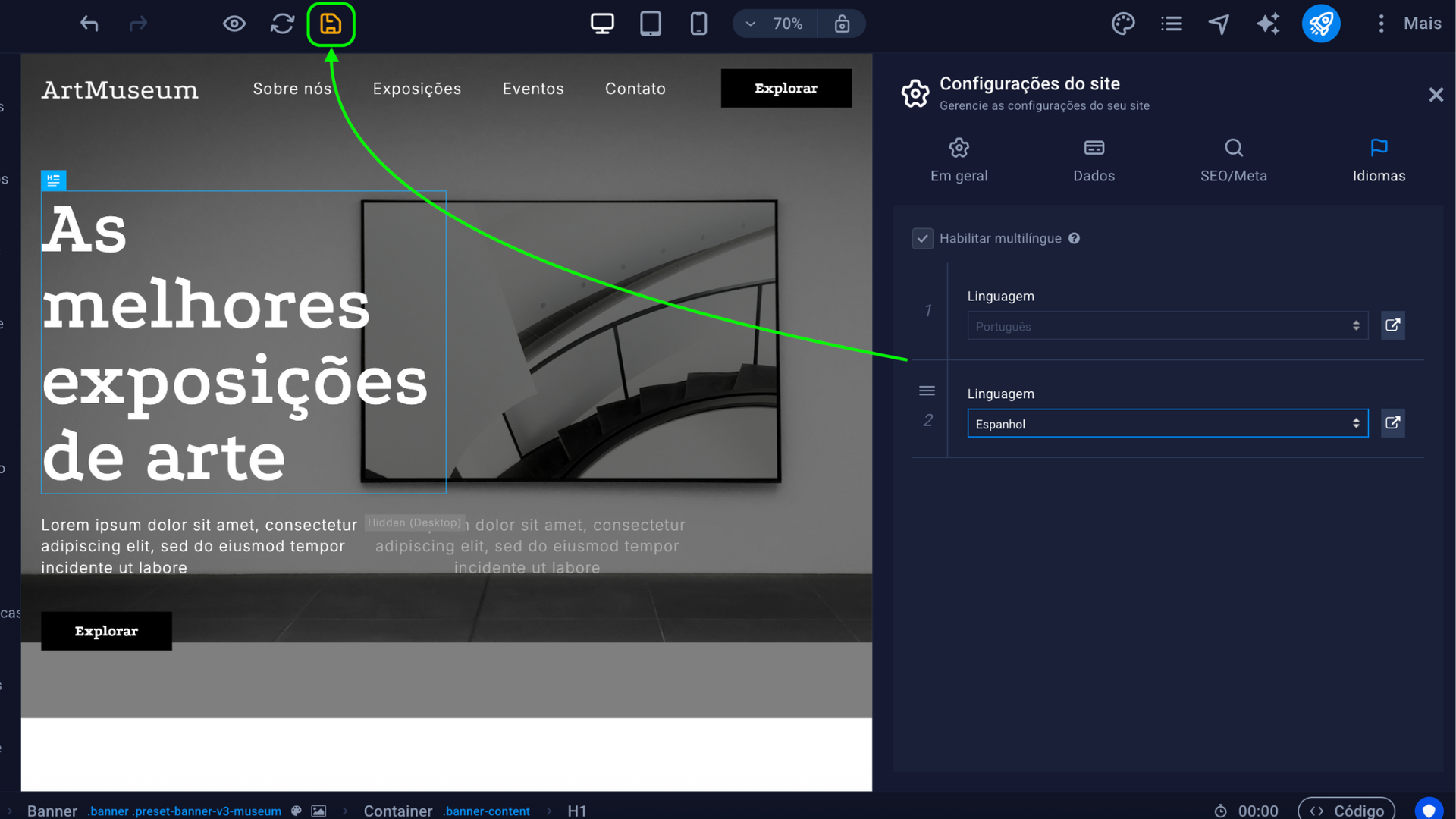Switch to mobile phone view

[x=698, y=24]
